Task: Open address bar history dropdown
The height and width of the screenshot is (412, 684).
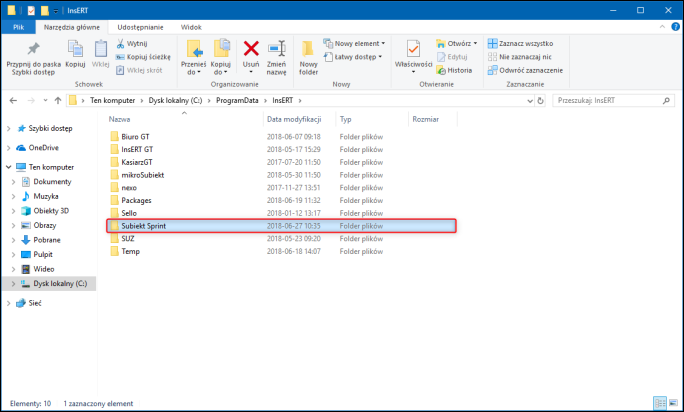Action: point(530,101)
